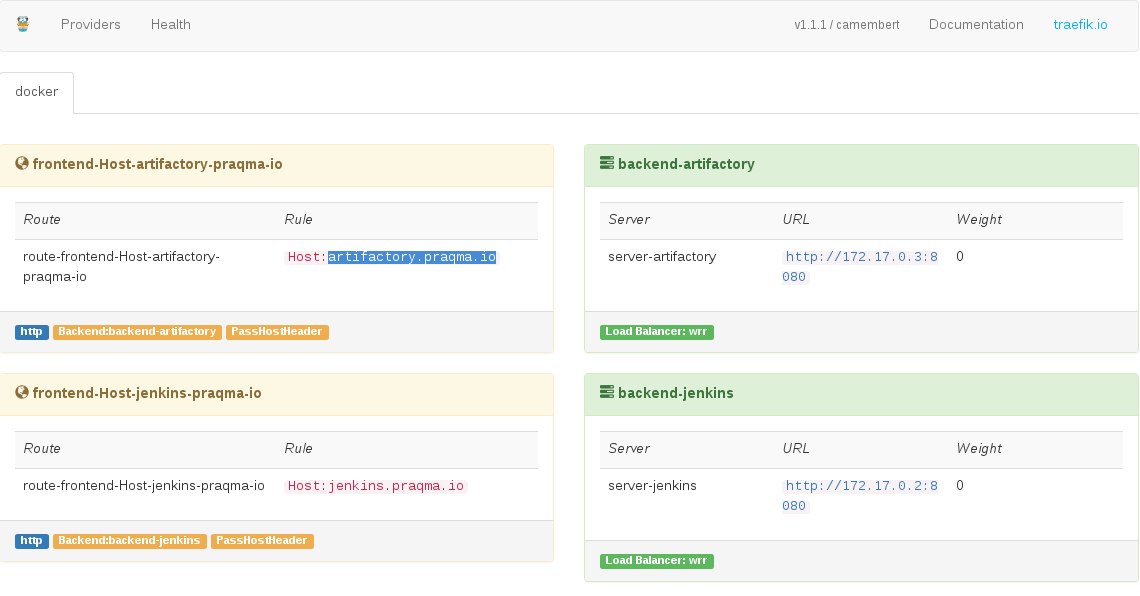Viewport: 1140px width, 596px height.
Task: Click the Host:jenkins.praqma.io rule text
Action: pyautogui.click(x=375, y=486)
